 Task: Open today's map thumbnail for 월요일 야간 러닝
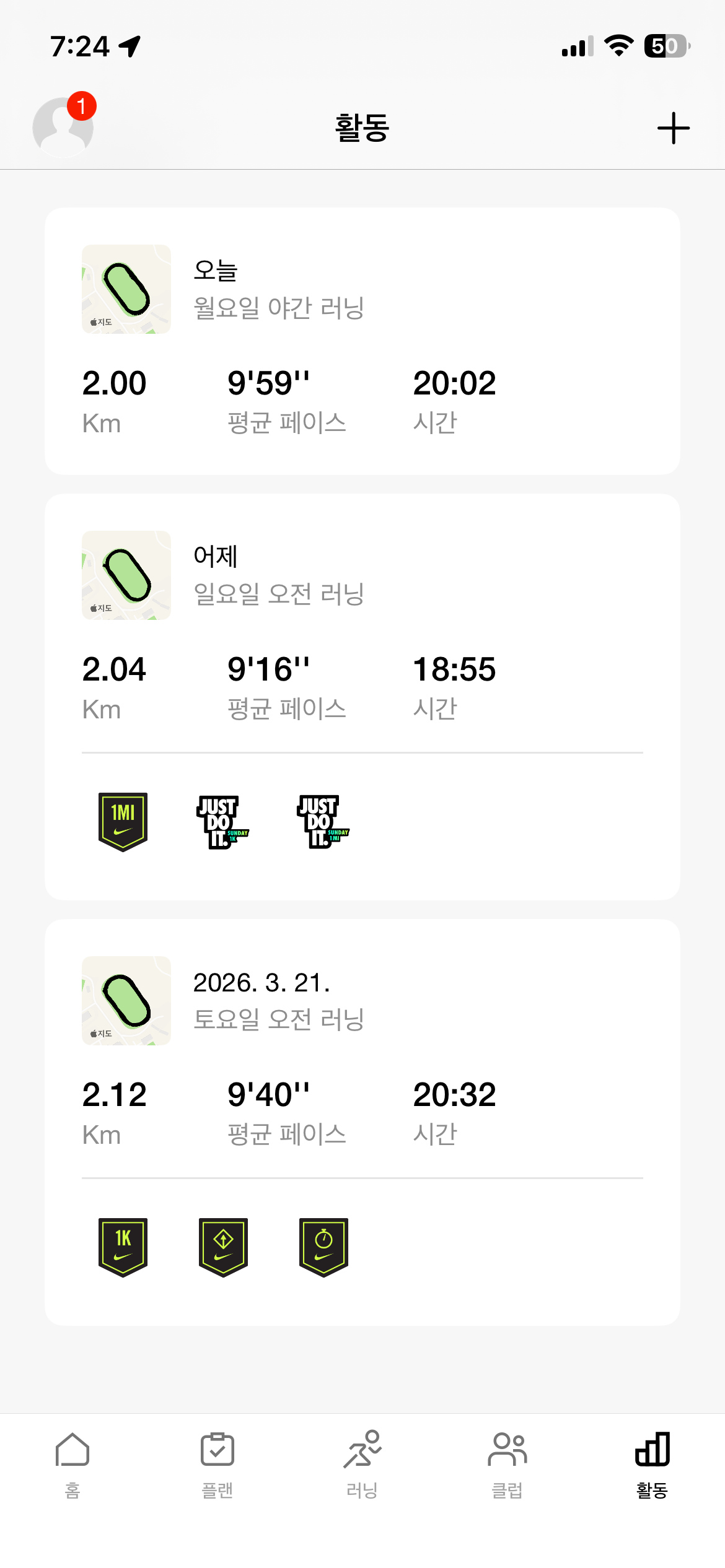(x=126, y=289)
